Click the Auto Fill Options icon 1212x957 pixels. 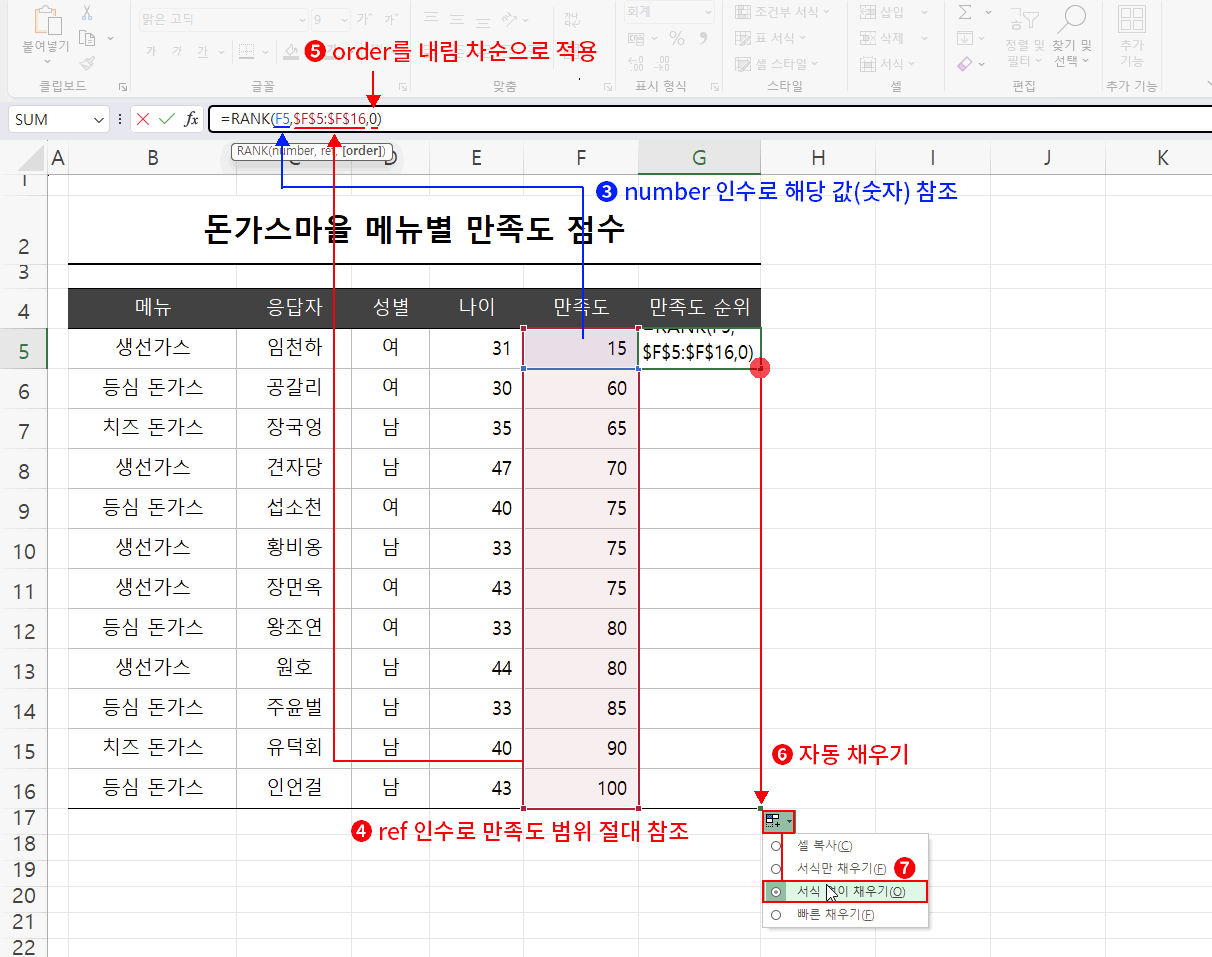[x=778, y=822]
